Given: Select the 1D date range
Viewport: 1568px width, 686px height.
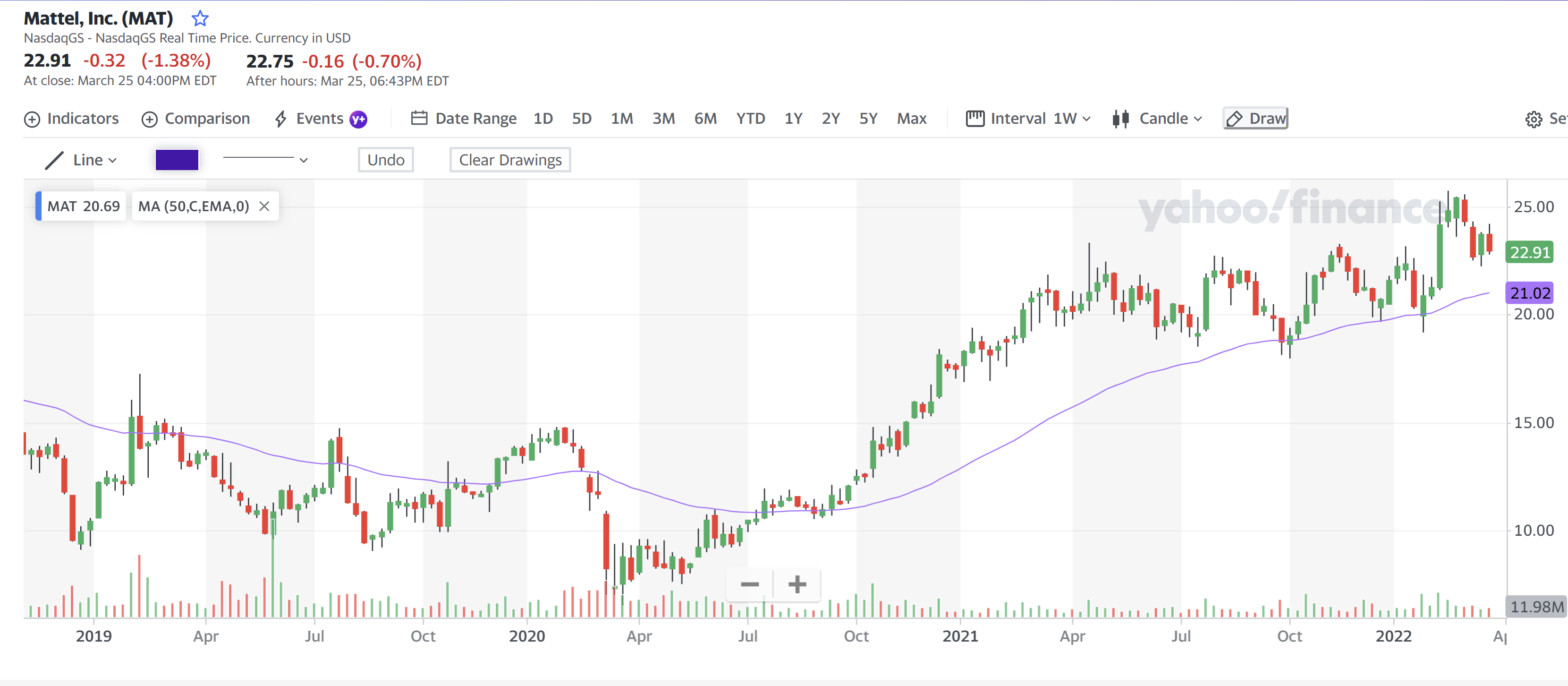Looking at the screenshot, I should pyautogui.click(x=543, y=119).
